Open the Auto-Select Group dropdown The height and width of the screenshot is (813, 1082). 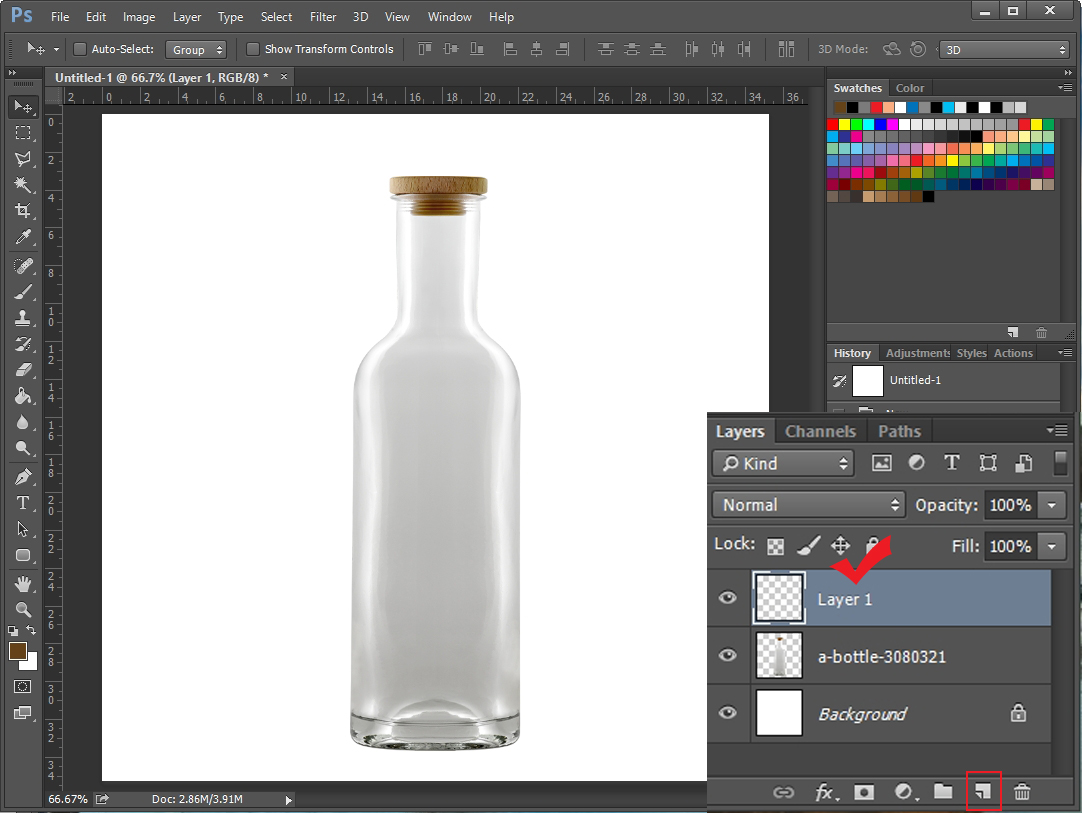(197, 50)
